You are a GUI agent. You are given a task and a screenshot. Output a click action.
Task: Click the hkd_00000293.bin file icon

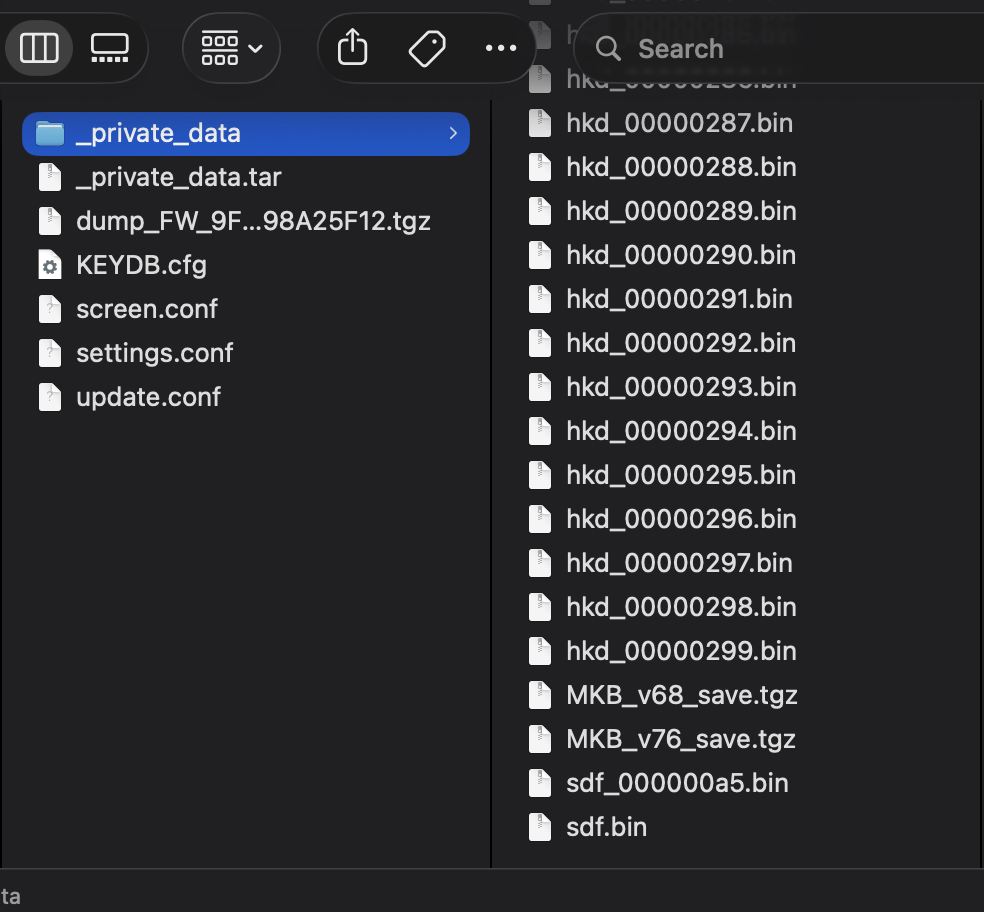(x=540, y=387)
